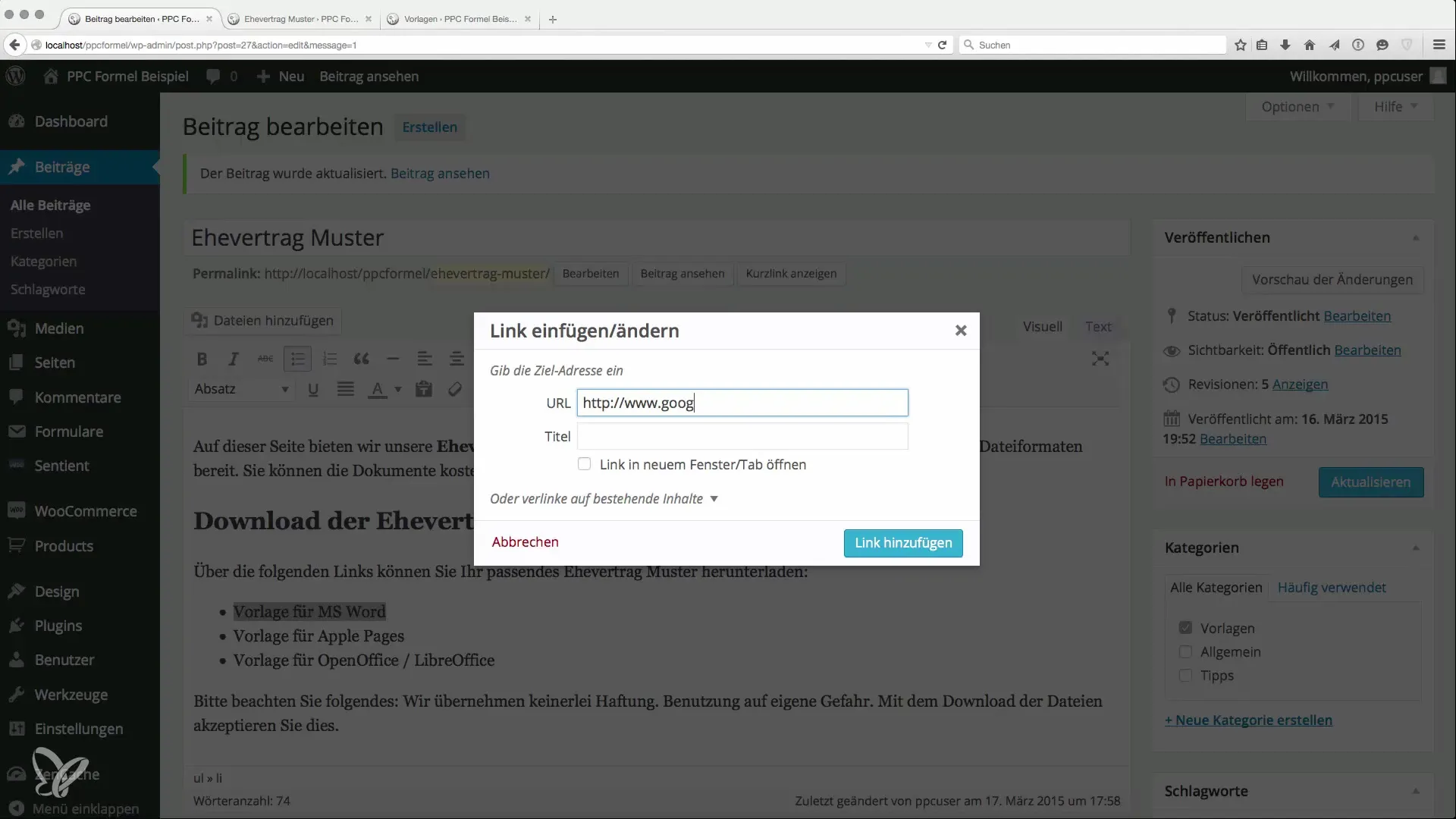Align text left
This screenshot has width=1456, height=819.
[425, 359]
